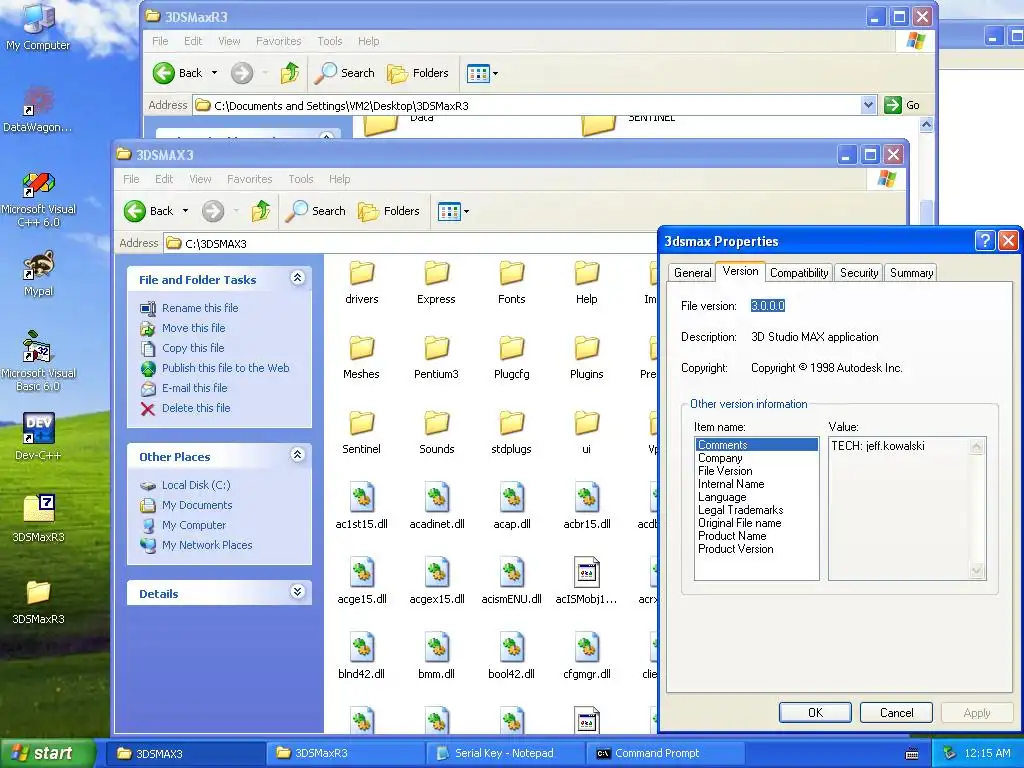Go to My Documents in Other Places

pos(197,505)
